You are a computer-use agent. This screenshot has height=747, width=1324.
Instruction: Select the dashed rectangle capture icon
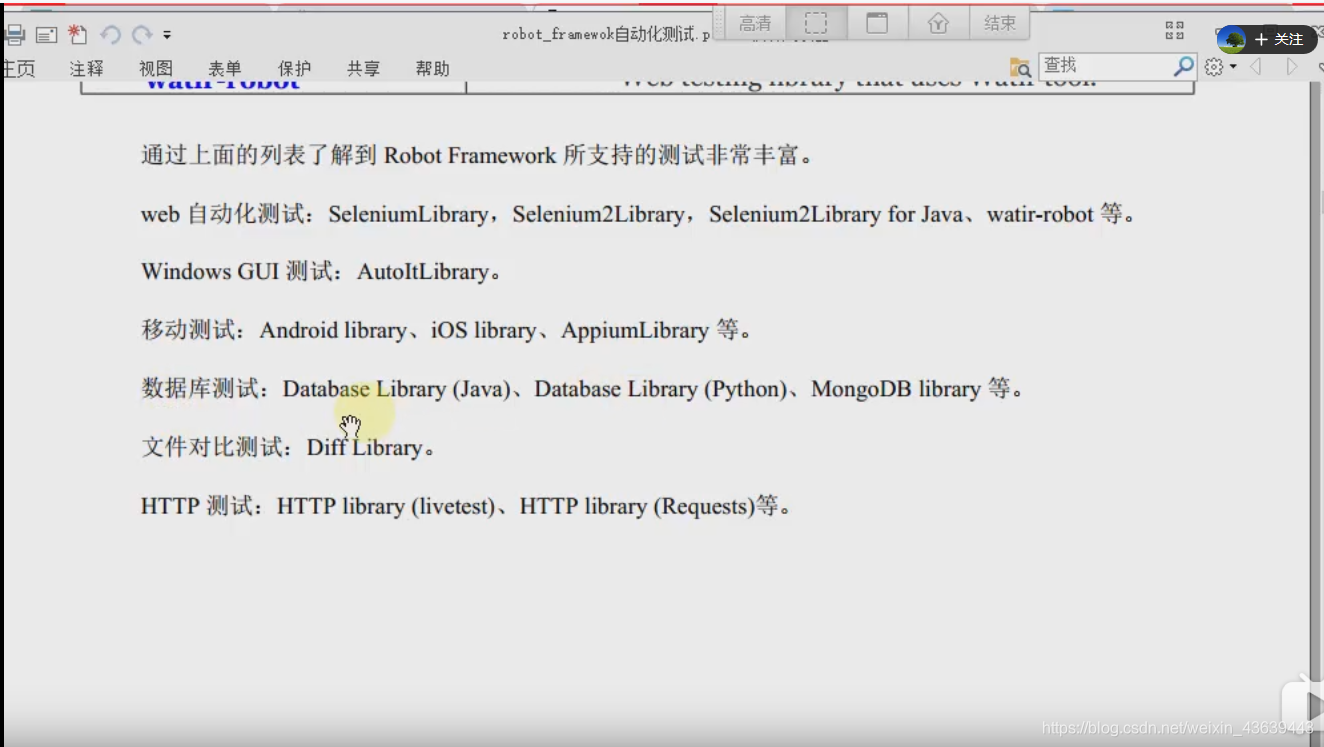tap(816, 23)
